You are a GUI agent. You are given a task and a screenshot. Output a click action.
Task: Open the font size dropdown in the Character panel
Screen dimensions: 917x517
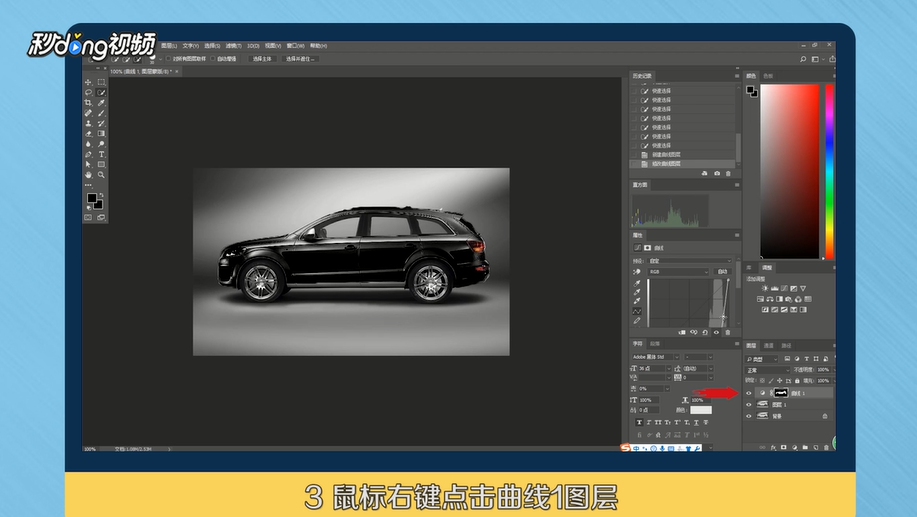[668, 368]
